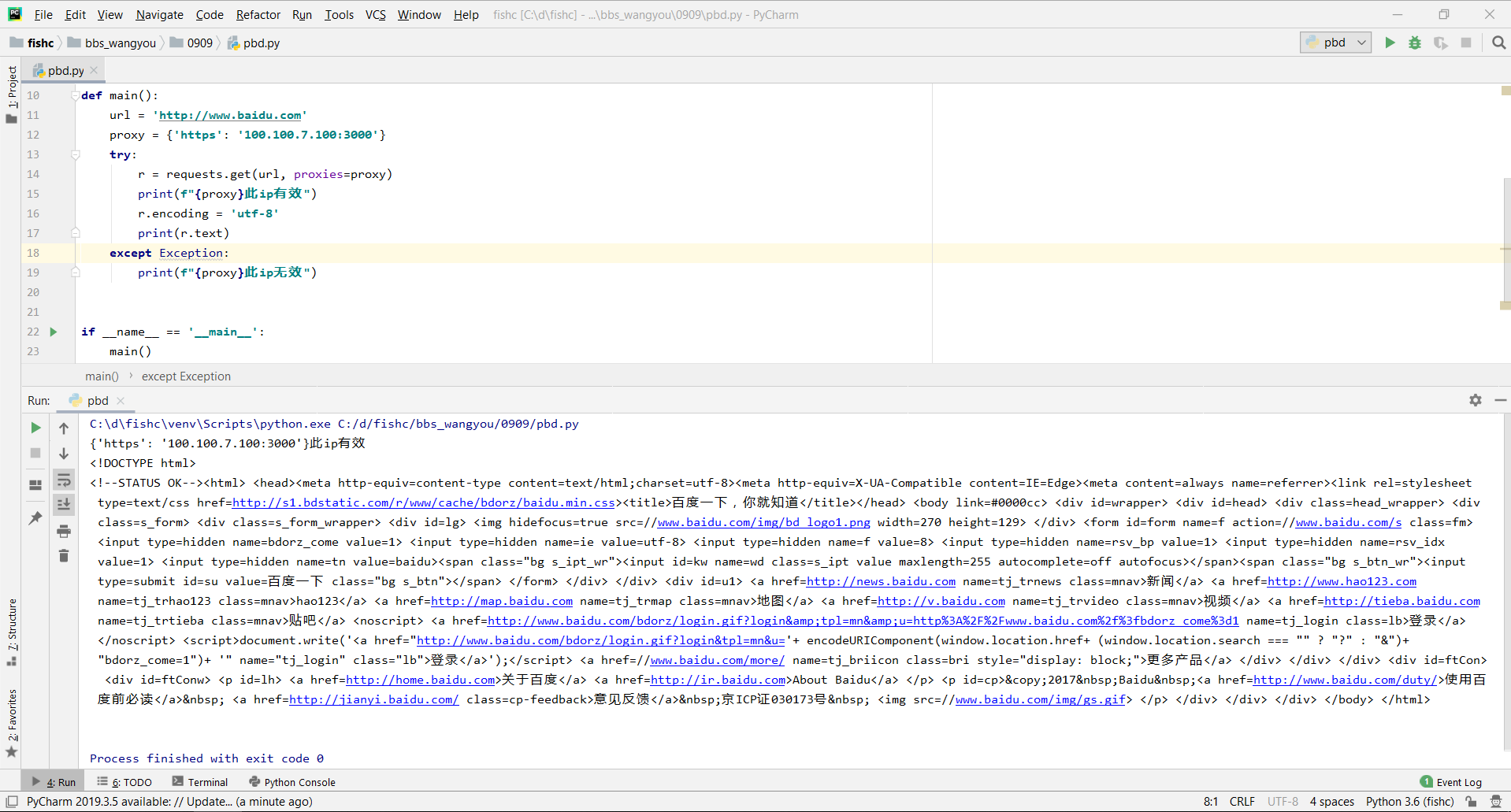Click fishc breadcrumb in navigation bar
The height and width of the screenshot is (812, 1511).
coord(32,43)
